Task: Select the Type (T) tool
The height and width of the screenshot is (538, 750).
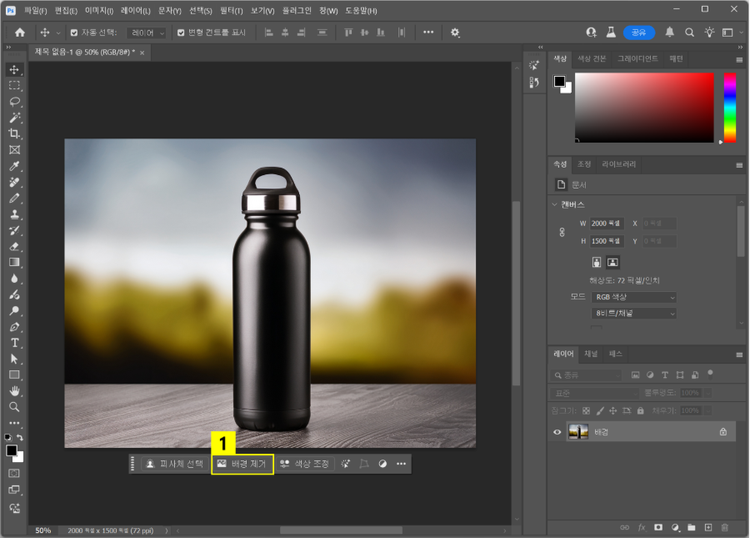Action: 15,342
